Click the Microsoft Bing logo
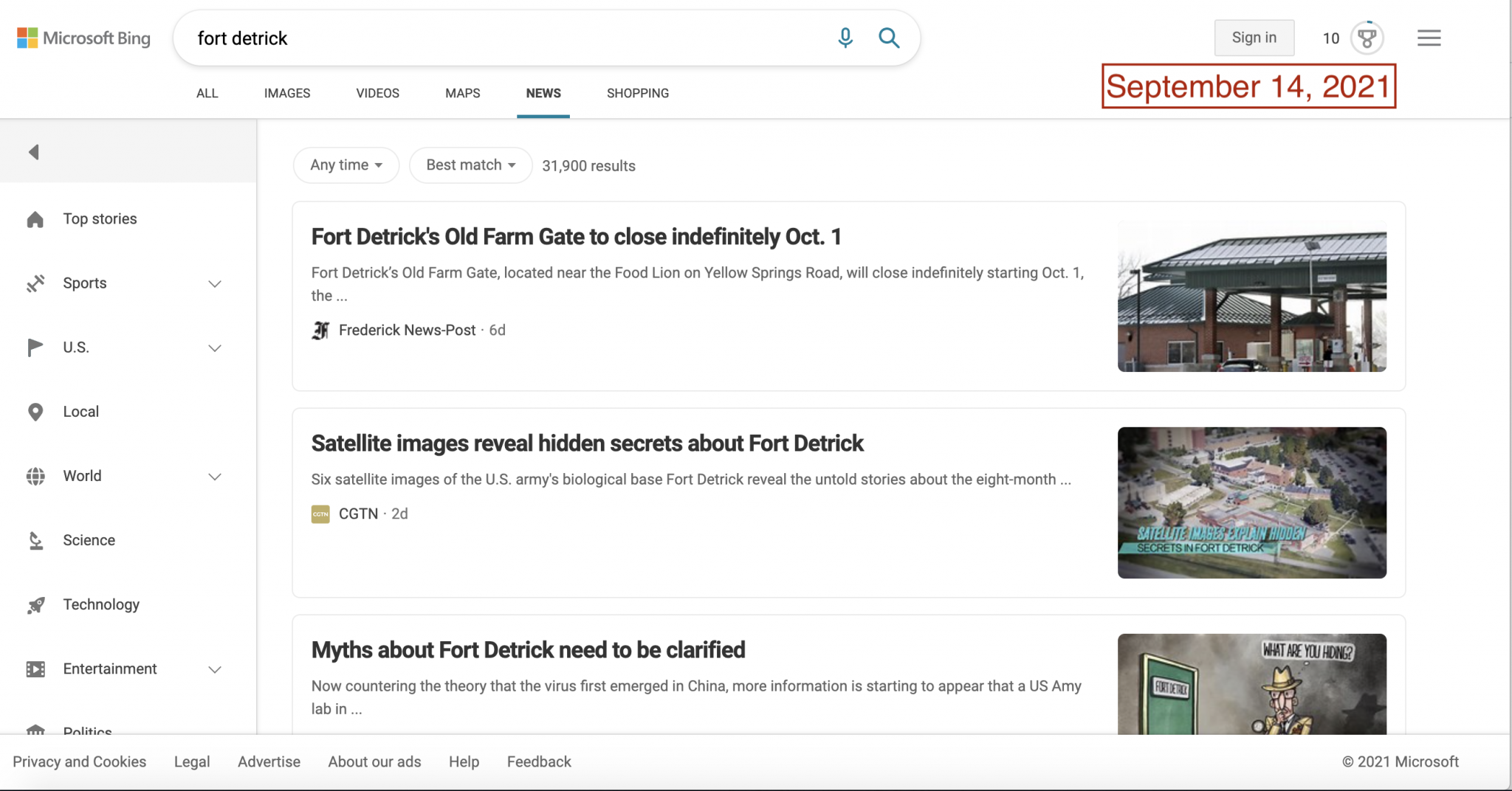 click(83, 38)
